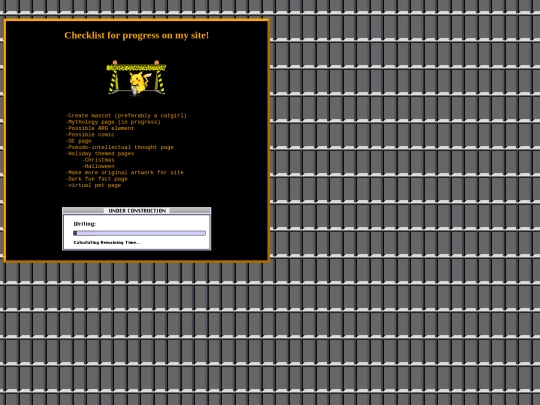Select the 'Create mascot (preferably a catgirl)' line
This screenshot has width=540, height=405.
point(126,116)
